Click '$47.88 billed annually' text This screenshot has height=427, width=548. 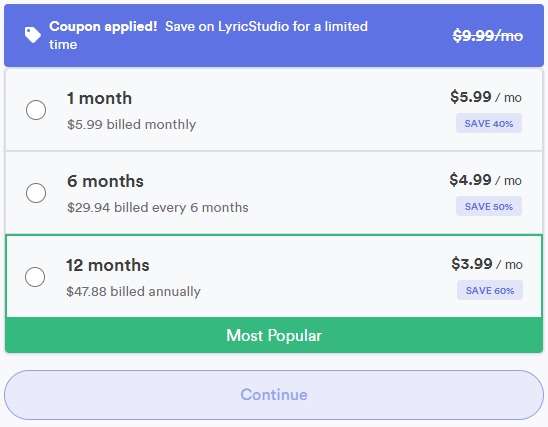coord(133,291)
